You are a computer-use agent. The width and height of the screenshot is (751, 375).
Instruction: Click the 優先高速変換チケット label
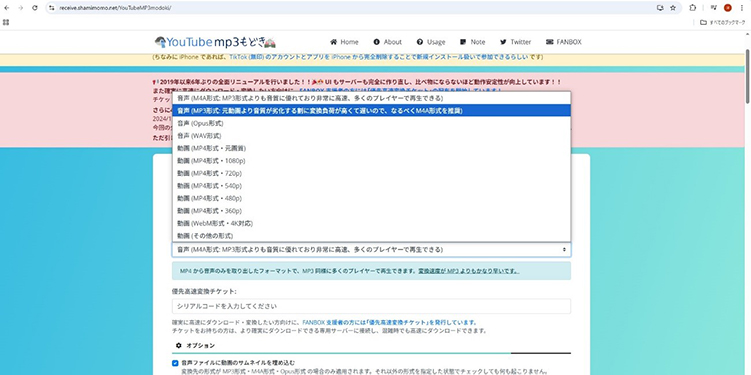(204, 291)
